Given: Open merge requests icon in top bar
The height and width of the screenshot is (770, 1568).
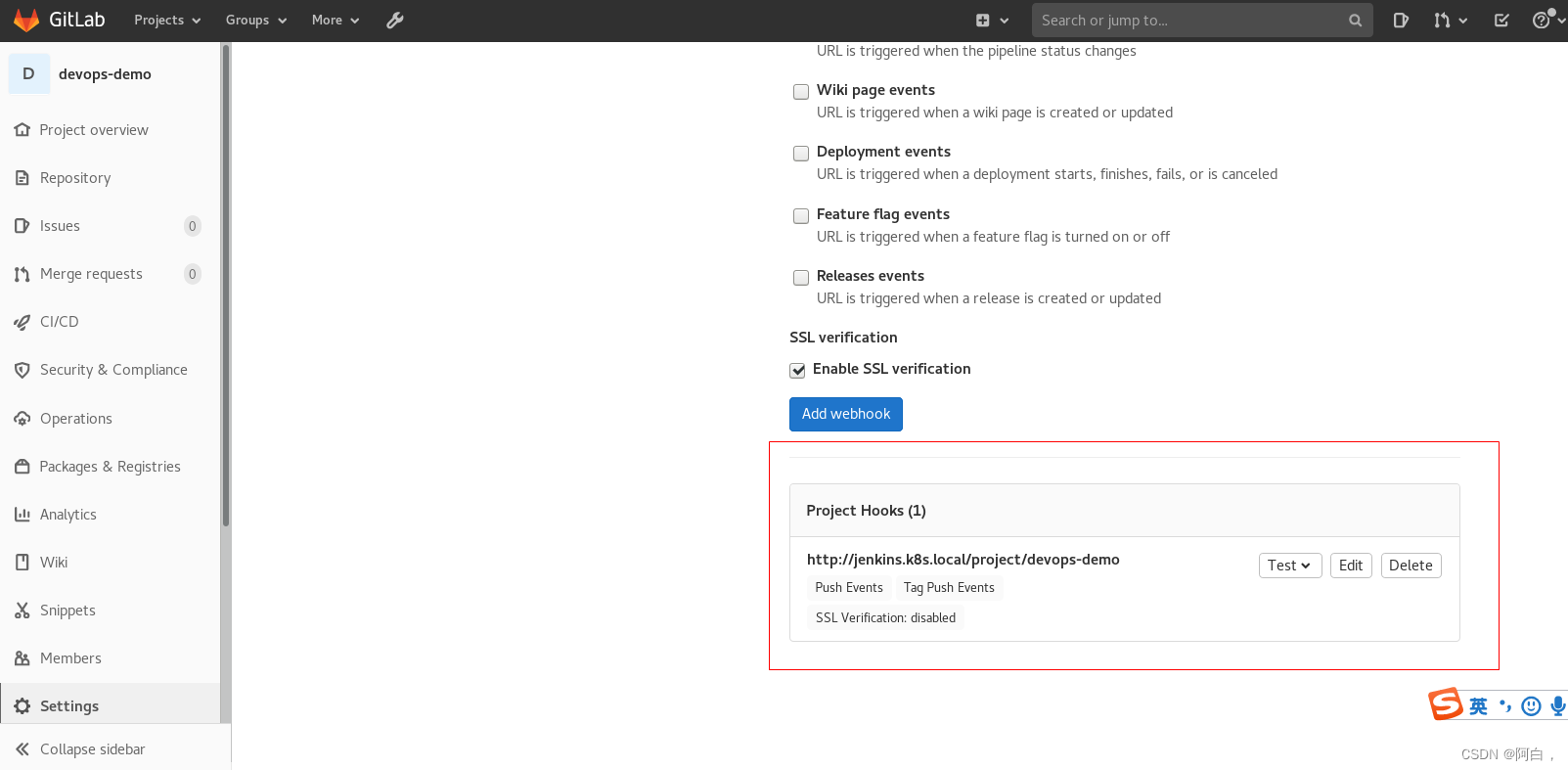Looking at the screenshot, I should coord(1442,21).
